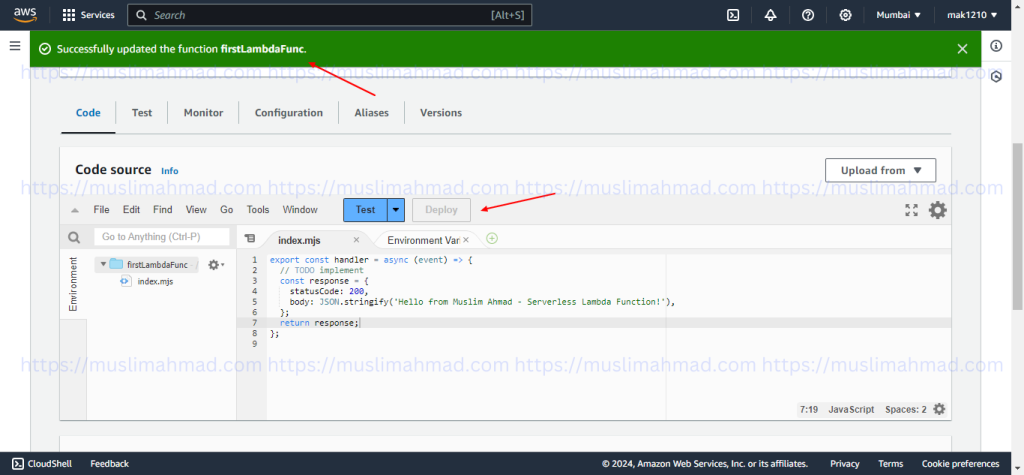1024x475 pixels.
Task: Switch to the Configuration tab
Action: (288, 113)
